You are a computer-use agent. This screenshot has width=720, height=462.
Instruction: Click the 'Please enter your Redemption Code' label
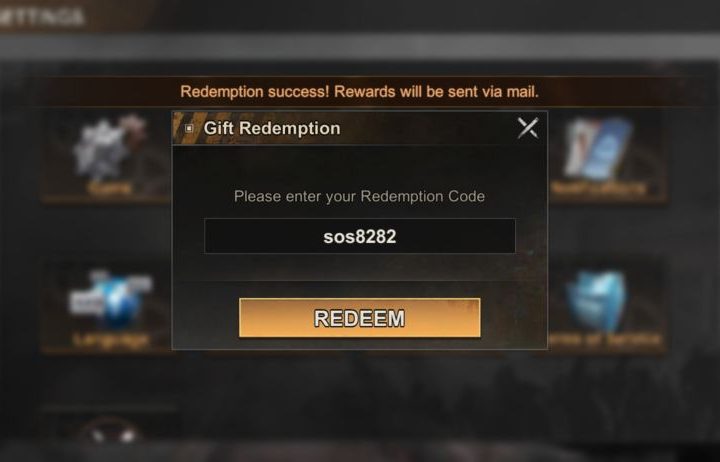pyautogui.click(x=360, y=197)
